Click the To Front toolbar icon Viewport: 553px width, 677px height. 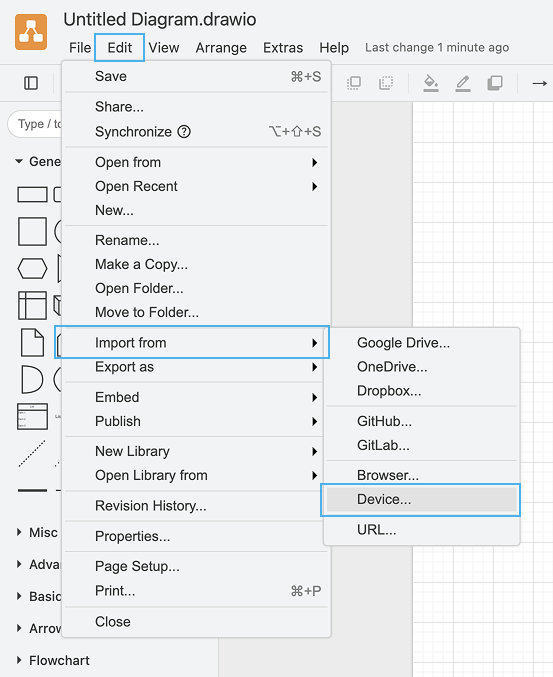pyautogui.click(x=354, y=83)
